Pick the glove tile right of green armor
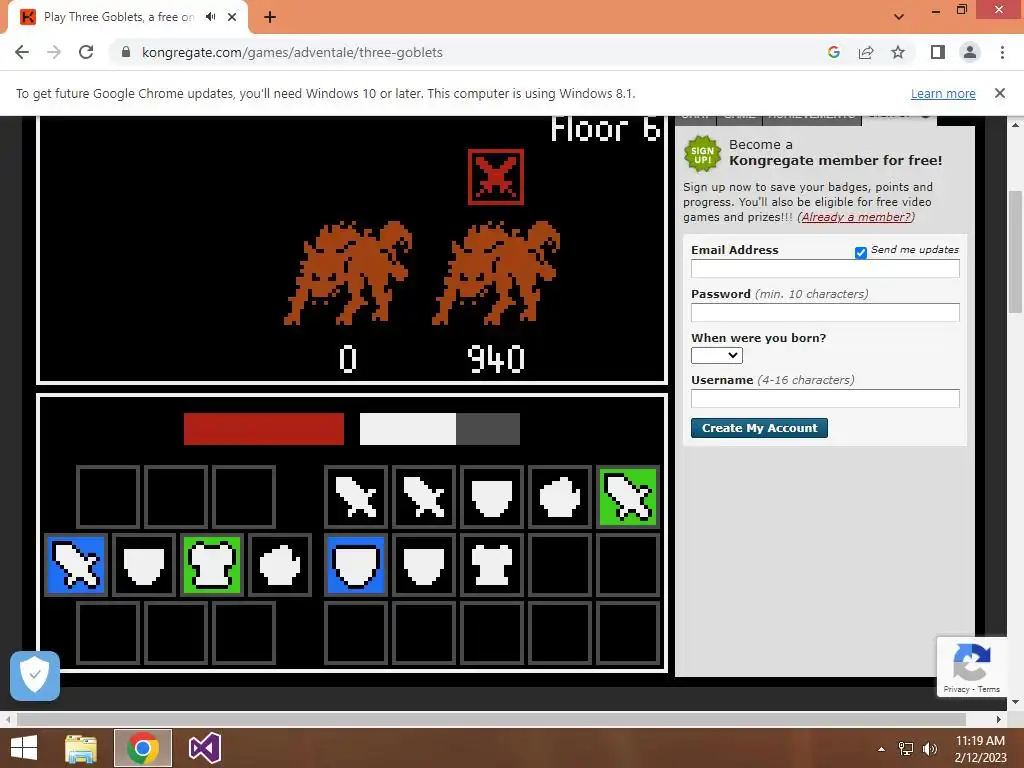Screen dimensions: 1024x768 click(280, 565)
